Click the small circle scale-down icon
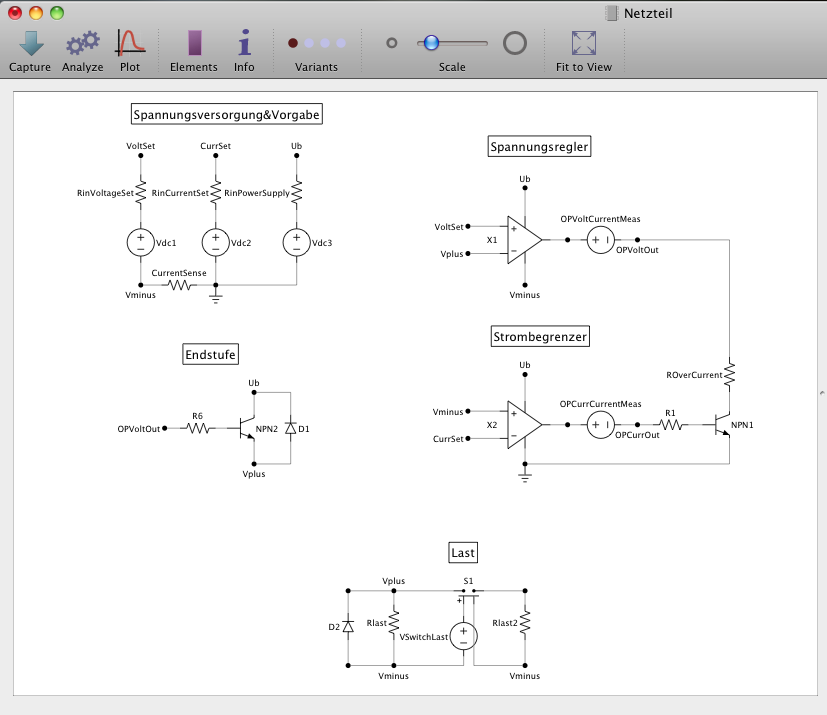The height and width of the screenshot is (715, 827). click(392, 43)
